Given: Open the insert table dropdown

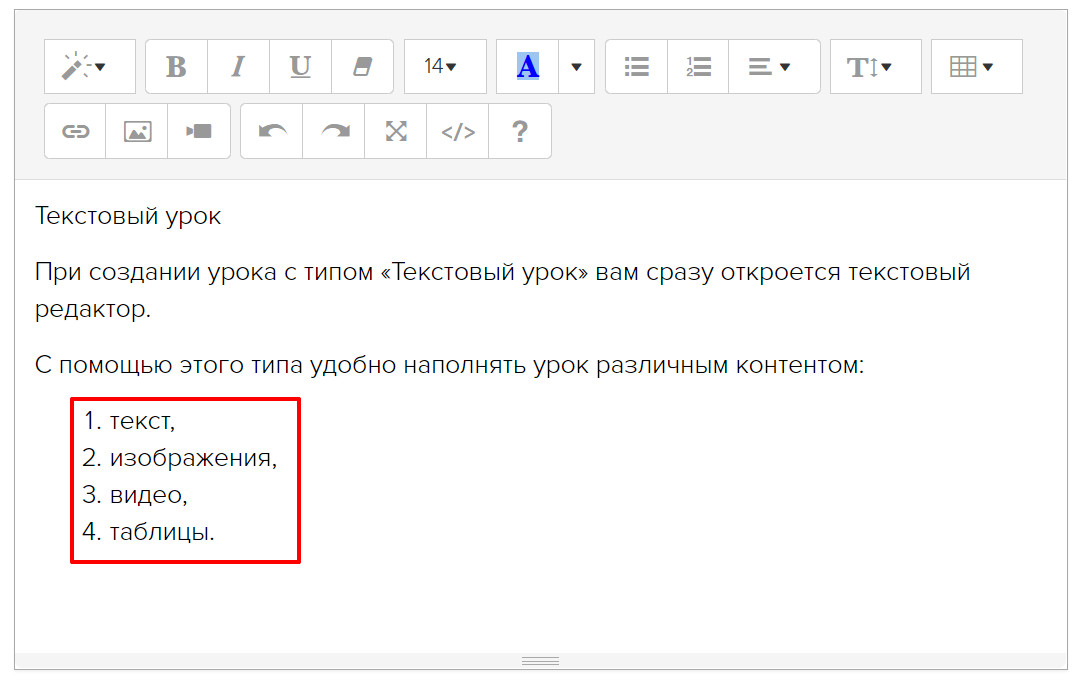Looking at the screenshot, I should coord(976,67).
